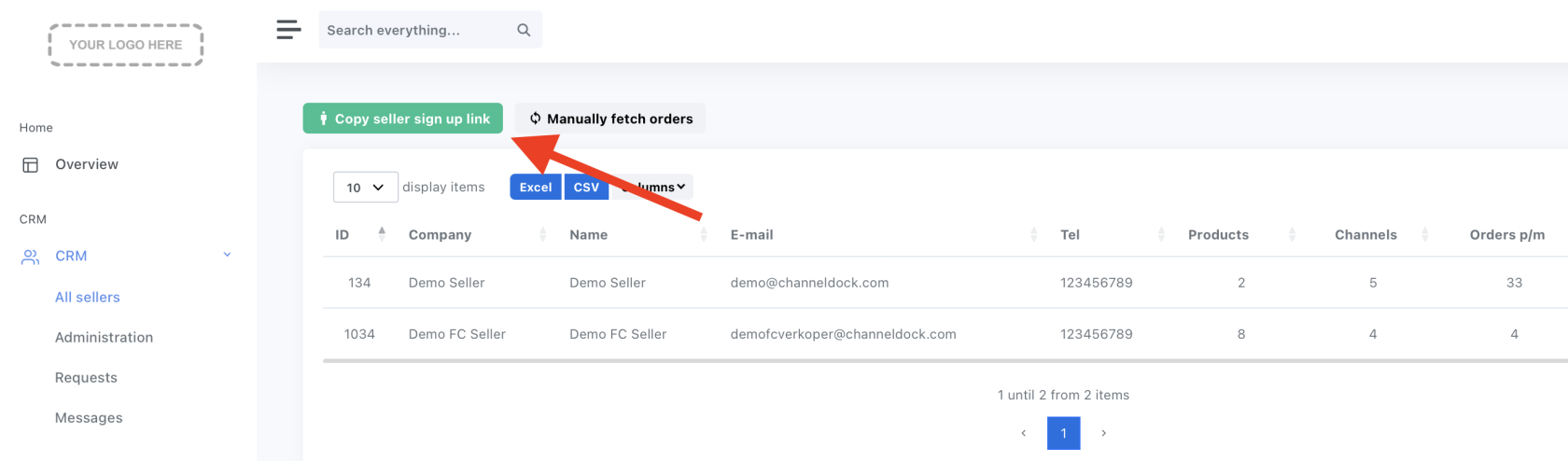This screenshot has height=461, width=1568.
Task: Export table to CSV
Action: pyautogui.click(x=586, y=187)
